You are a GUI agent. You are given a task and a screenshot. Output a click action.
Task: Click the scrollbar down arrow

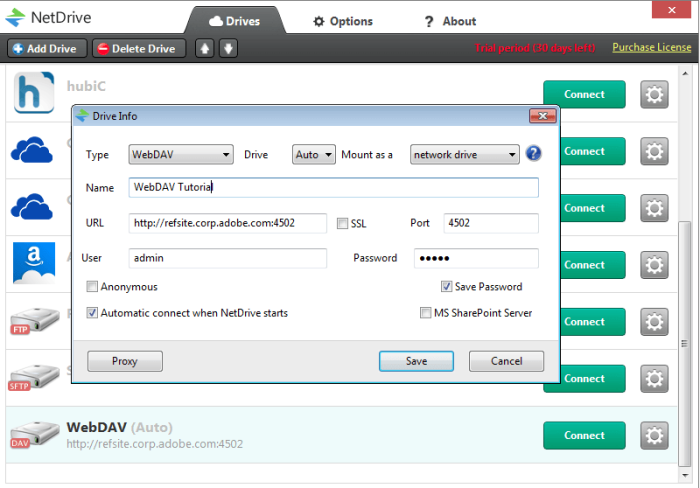685,475
